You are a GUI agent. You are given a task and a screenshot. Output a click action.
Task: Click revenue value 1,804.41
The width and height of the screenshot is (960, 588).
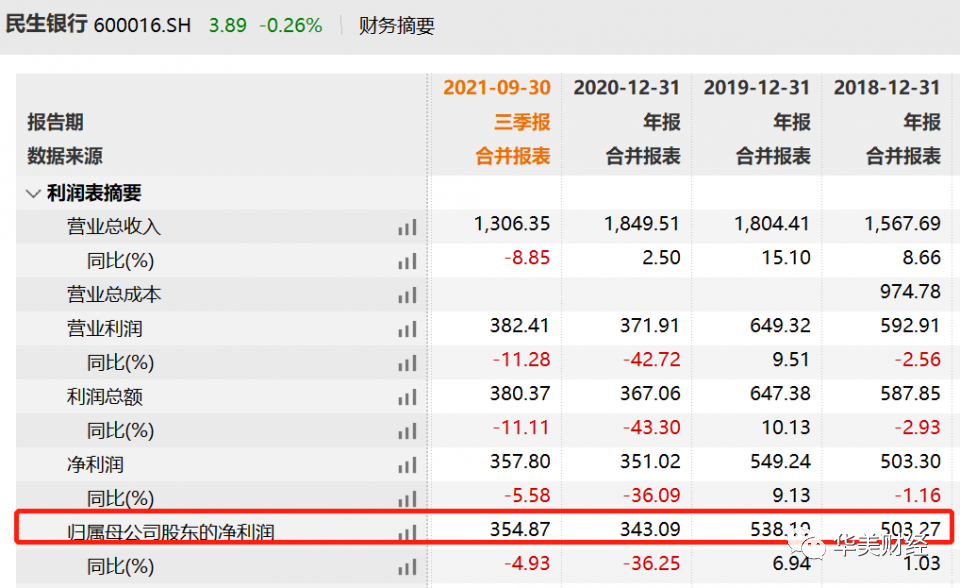[771, 224]
